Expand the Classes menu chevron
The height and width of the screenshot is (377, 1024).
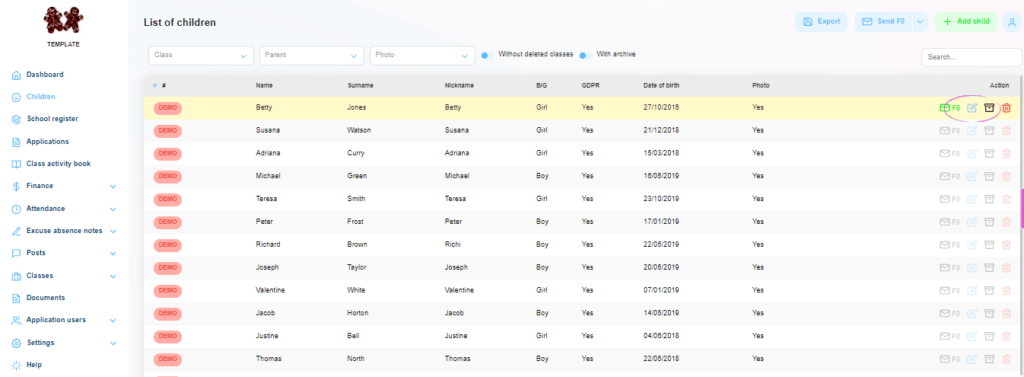(113, 276)
